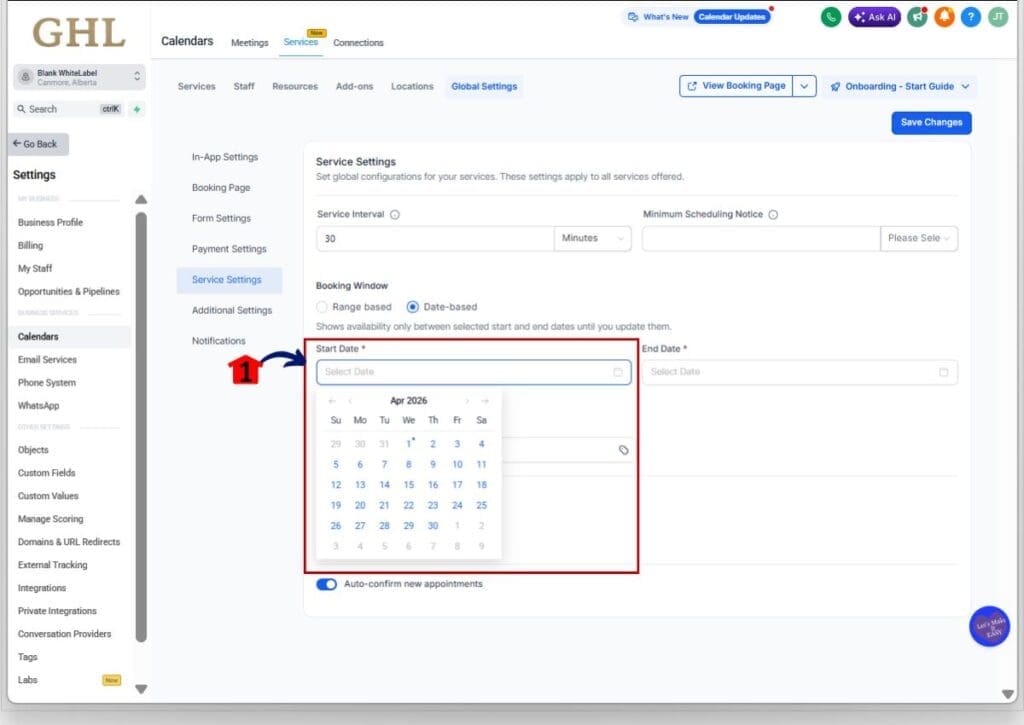Image resolution: width=1024 pixels, height=725 pixels.
Task: Open the notifications bell icon
Action: pyautogui.click(x=944, y=17)
